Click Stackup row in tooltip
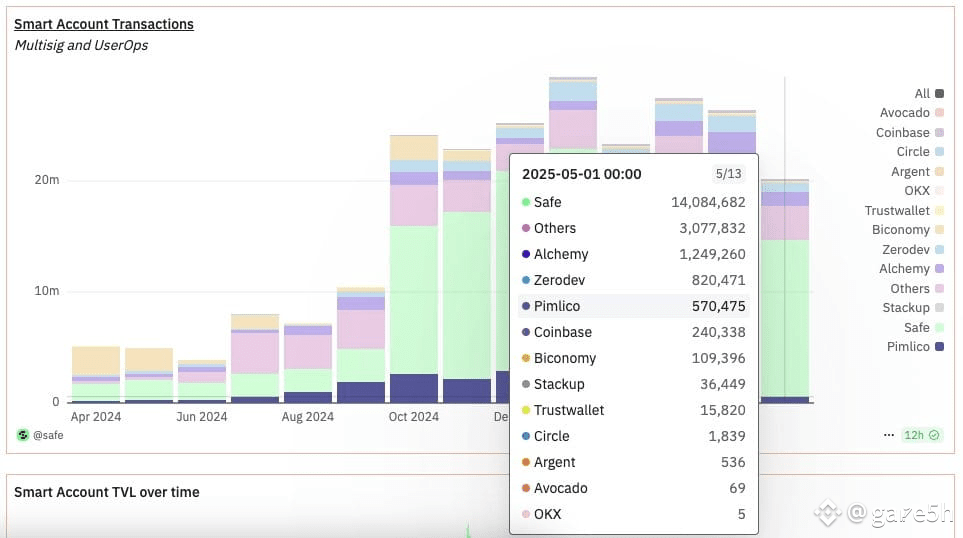Screen dimensions: 963x538 (633, 384)
